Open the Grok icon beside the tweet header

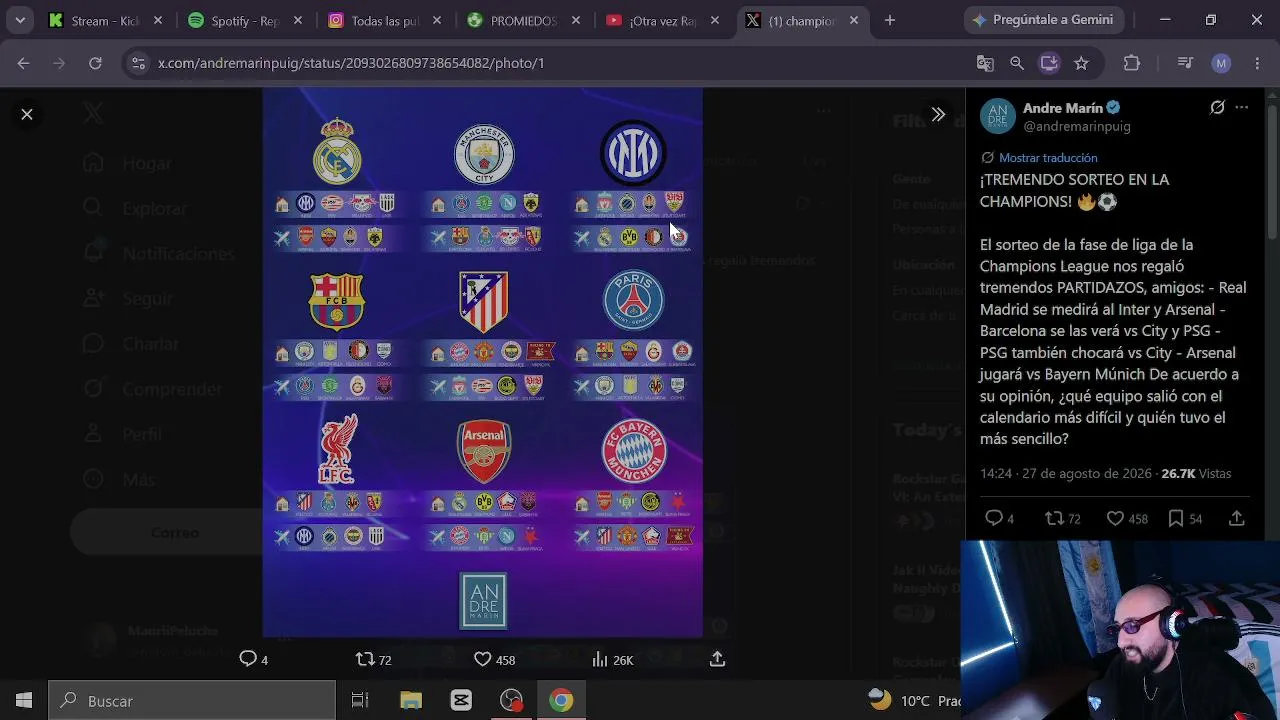tap(1217, 108)
